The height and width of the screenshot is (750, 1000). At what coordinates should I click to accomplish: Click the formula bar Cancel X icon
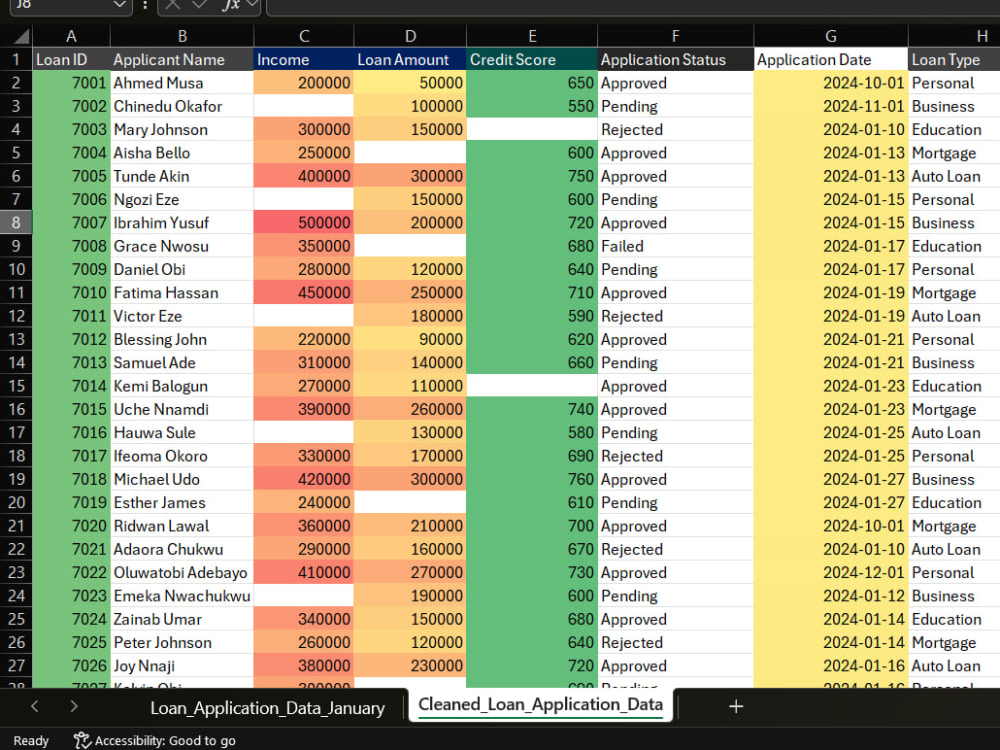172,4
